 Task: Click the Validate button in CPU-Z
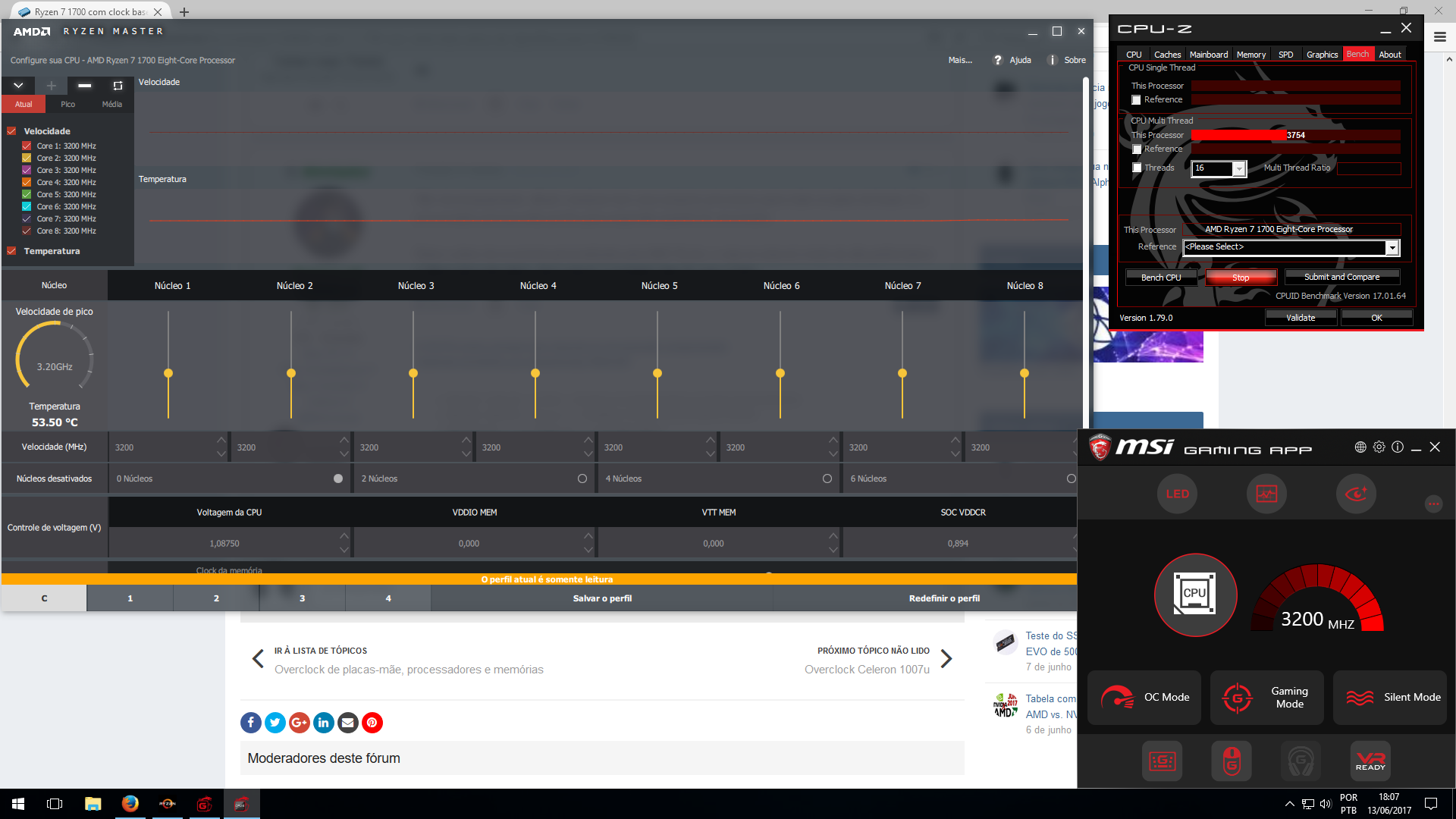[x=1301, y=318]
